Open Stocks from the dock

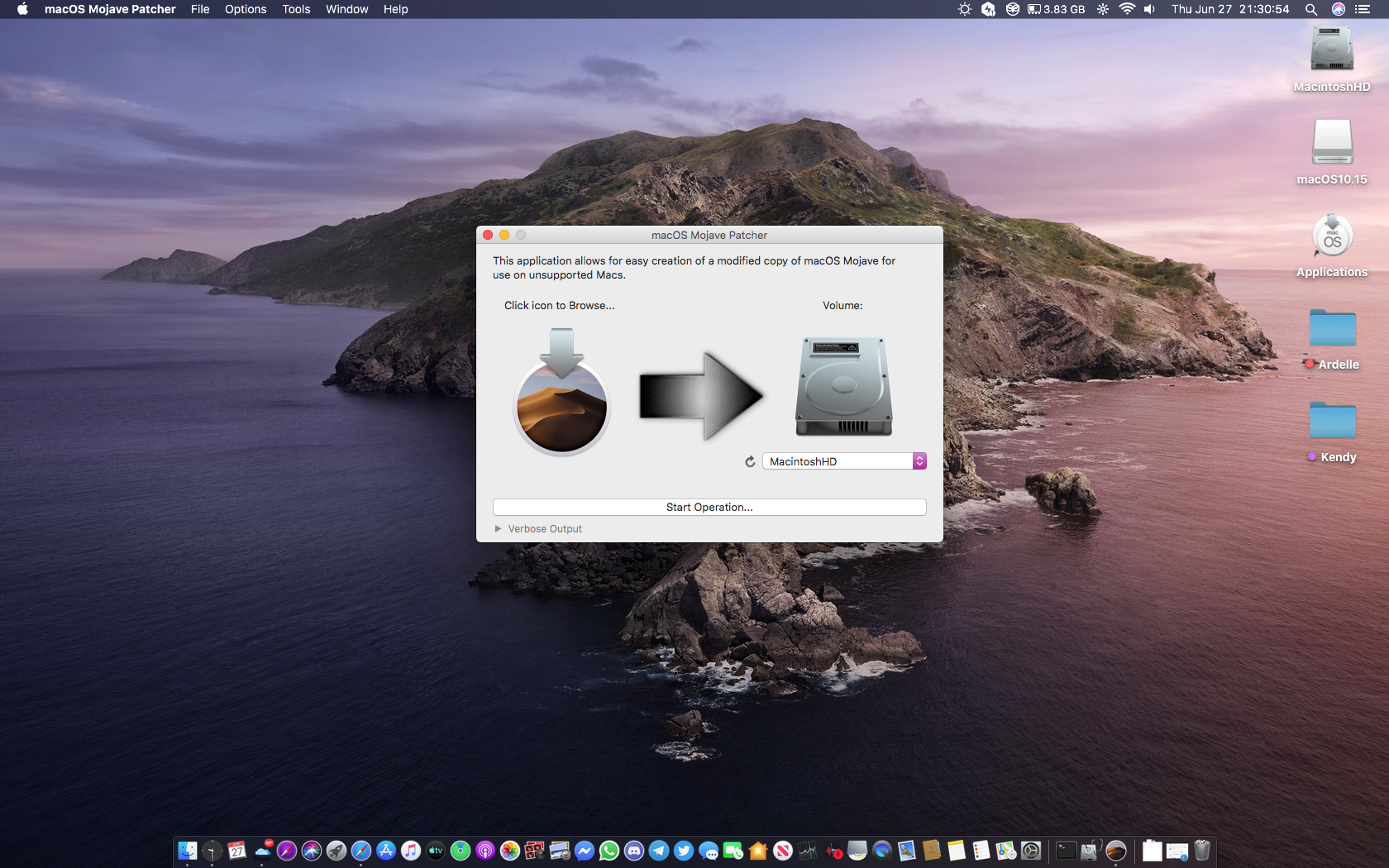(x=808, y=850)
